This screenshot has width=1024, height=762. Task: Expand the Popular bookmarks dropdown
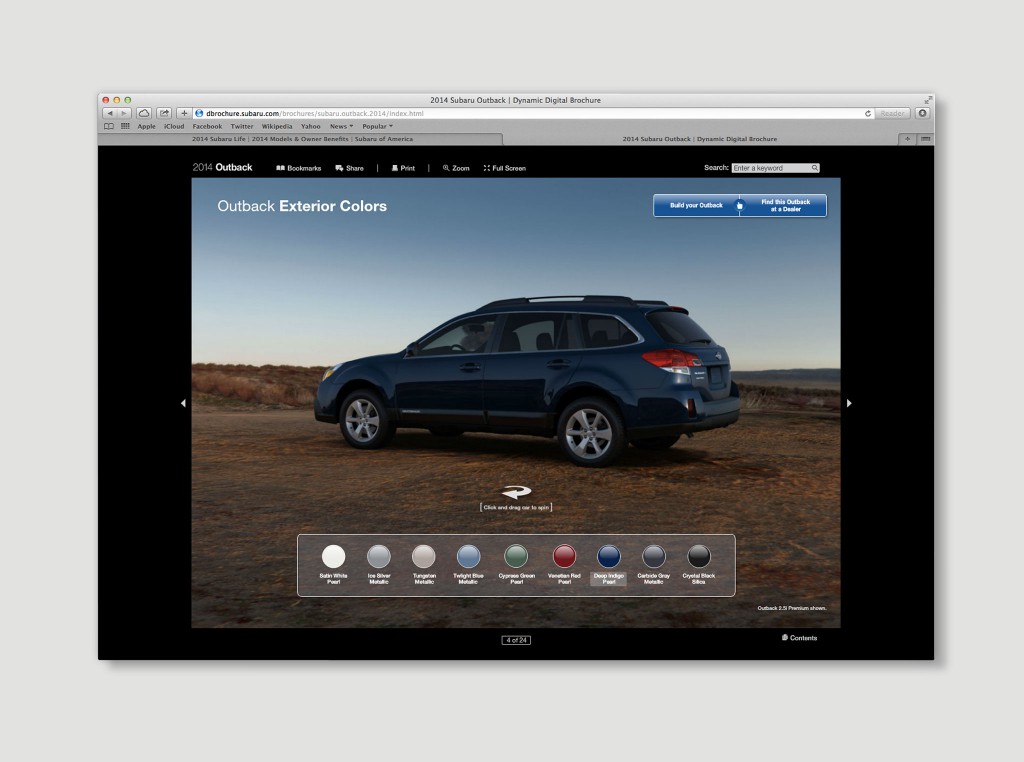pyautogui.click(x=377, y=127)
